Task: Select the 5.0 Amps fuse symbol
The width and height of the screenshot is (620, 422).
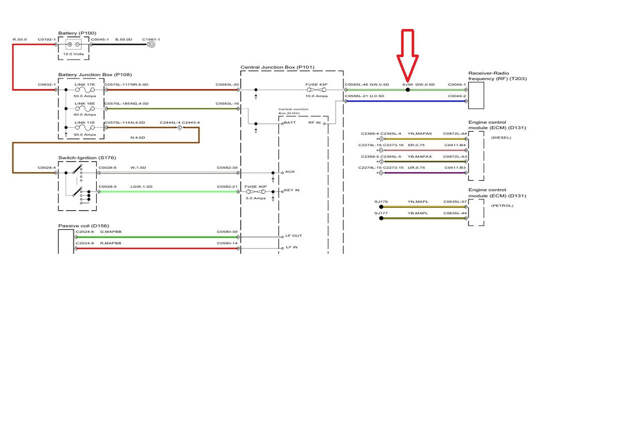Action: tap(256, 192)
